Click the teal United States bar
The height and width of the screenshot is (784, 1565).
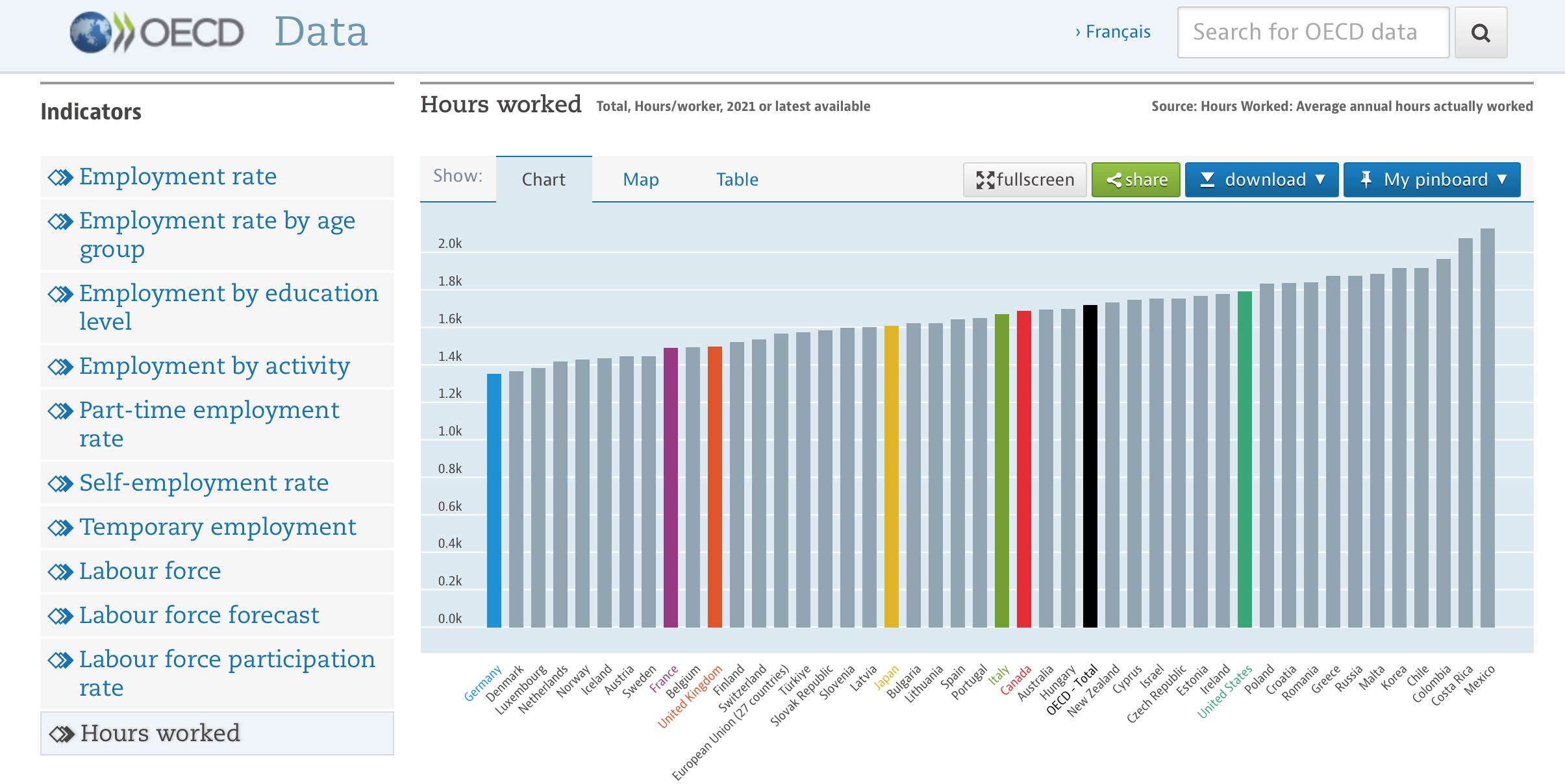point(1245,459)
